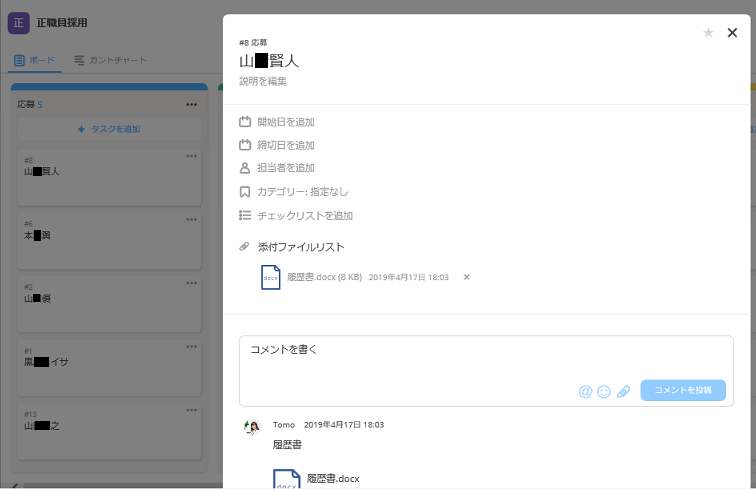Click the 正 project icon
756x489 pixels.
pyautogui.click(x=19, y=23)
